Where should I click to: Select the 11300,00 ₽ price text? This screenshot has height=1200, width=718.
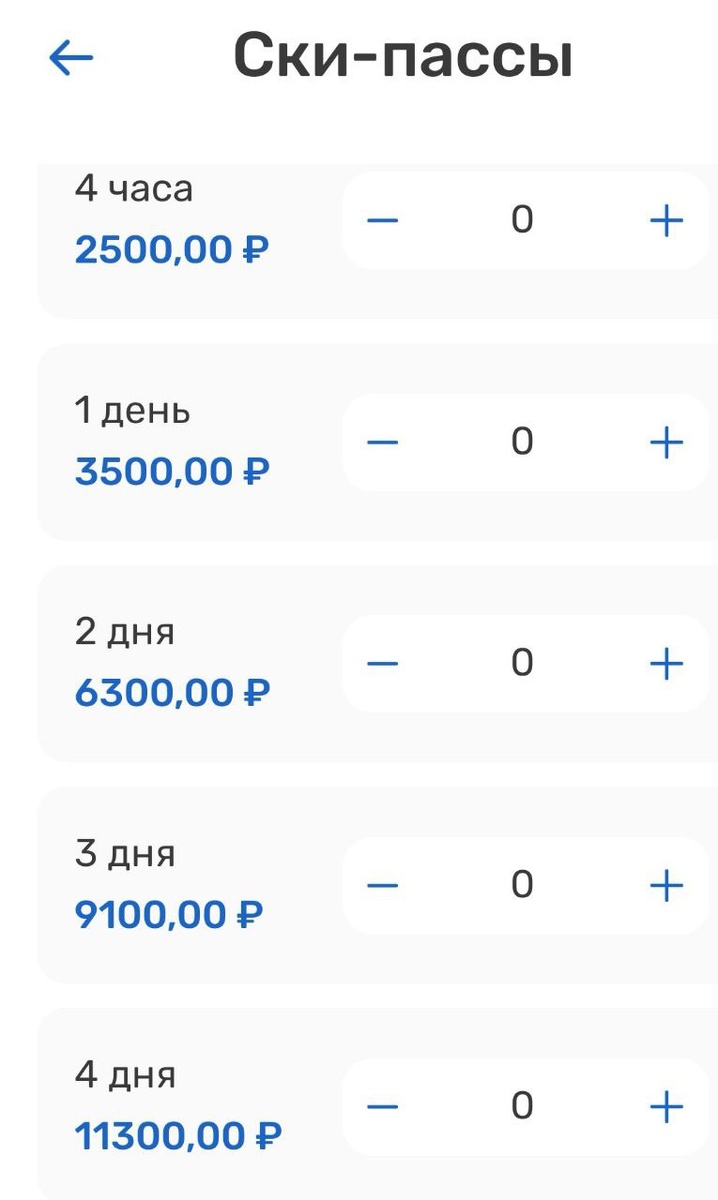tap(178, 1135)
